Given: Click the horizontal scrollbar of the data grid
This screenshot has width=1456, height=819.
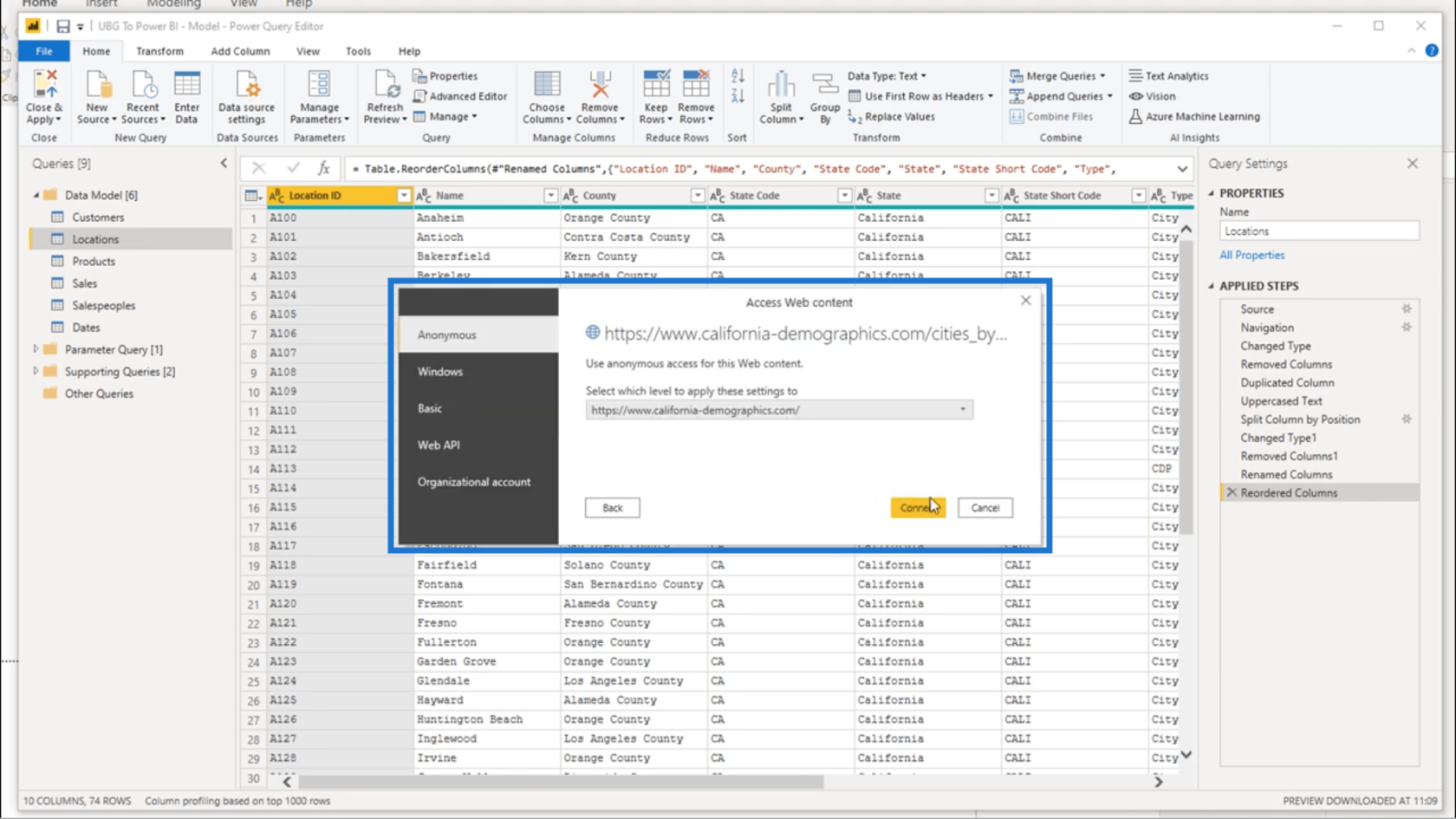Looking at the screenshot, I should [561, 782].
